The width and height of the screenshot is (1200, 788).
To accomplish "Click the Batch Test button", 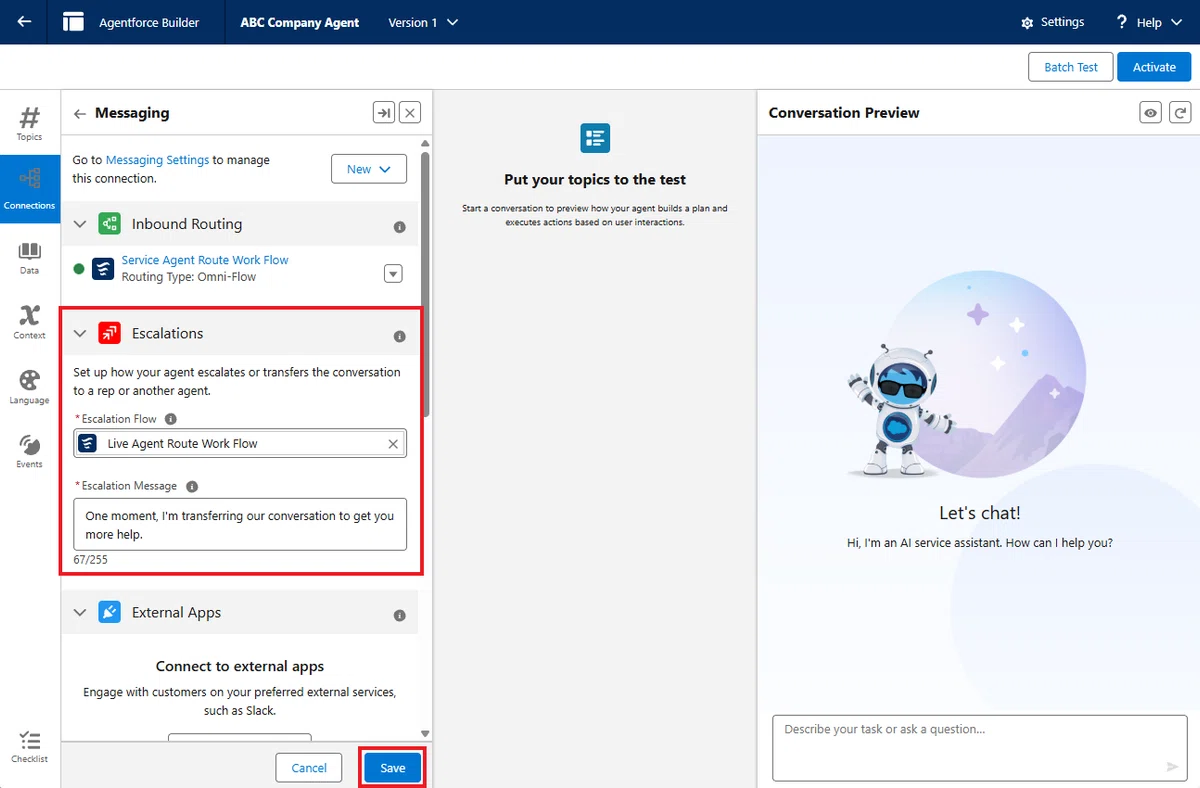I will click(1070, 67).
